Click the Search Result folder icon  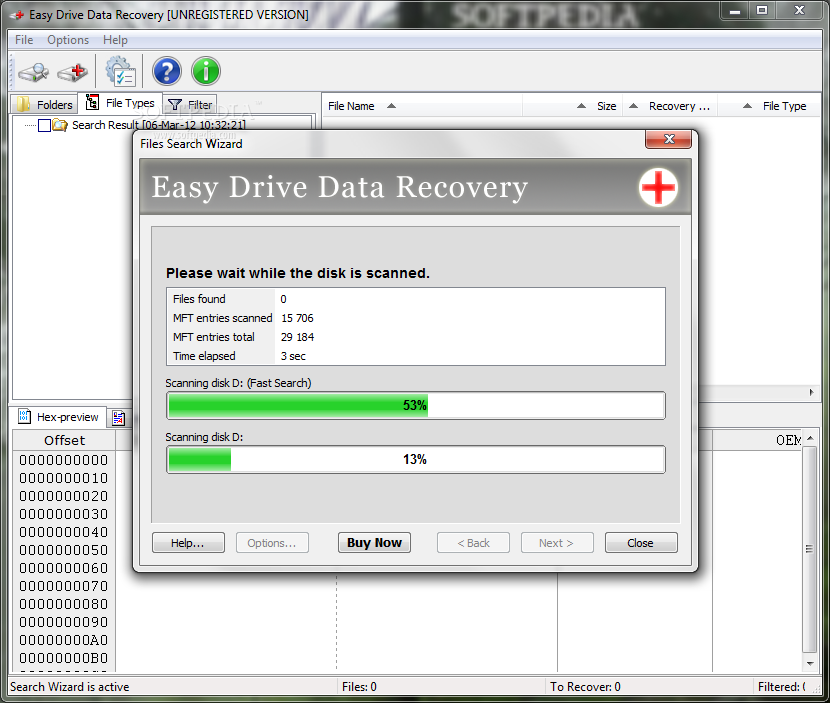[60, 125]
